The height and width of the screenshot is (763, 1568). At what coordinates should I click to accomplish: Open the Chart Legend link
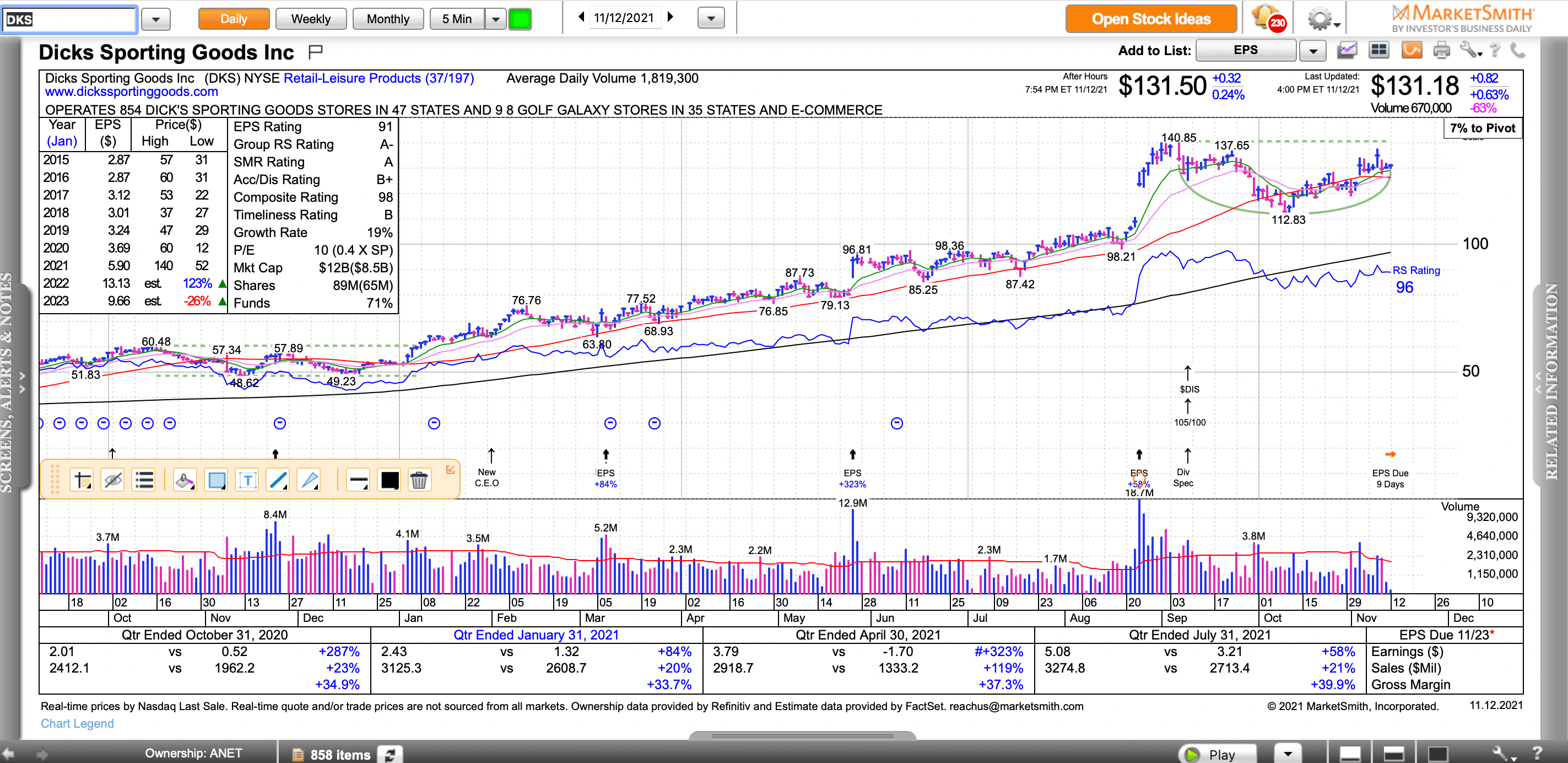pyautogui.click(x=77, y=723)
